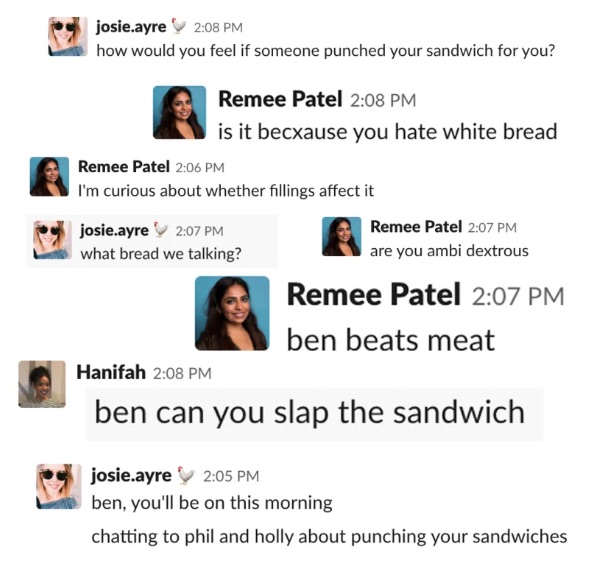Click the chicken emoji next to josie.ayre 2:05 PM
Image resolution: width=603 pixels, height=563 pixels.
pos(186,475)
